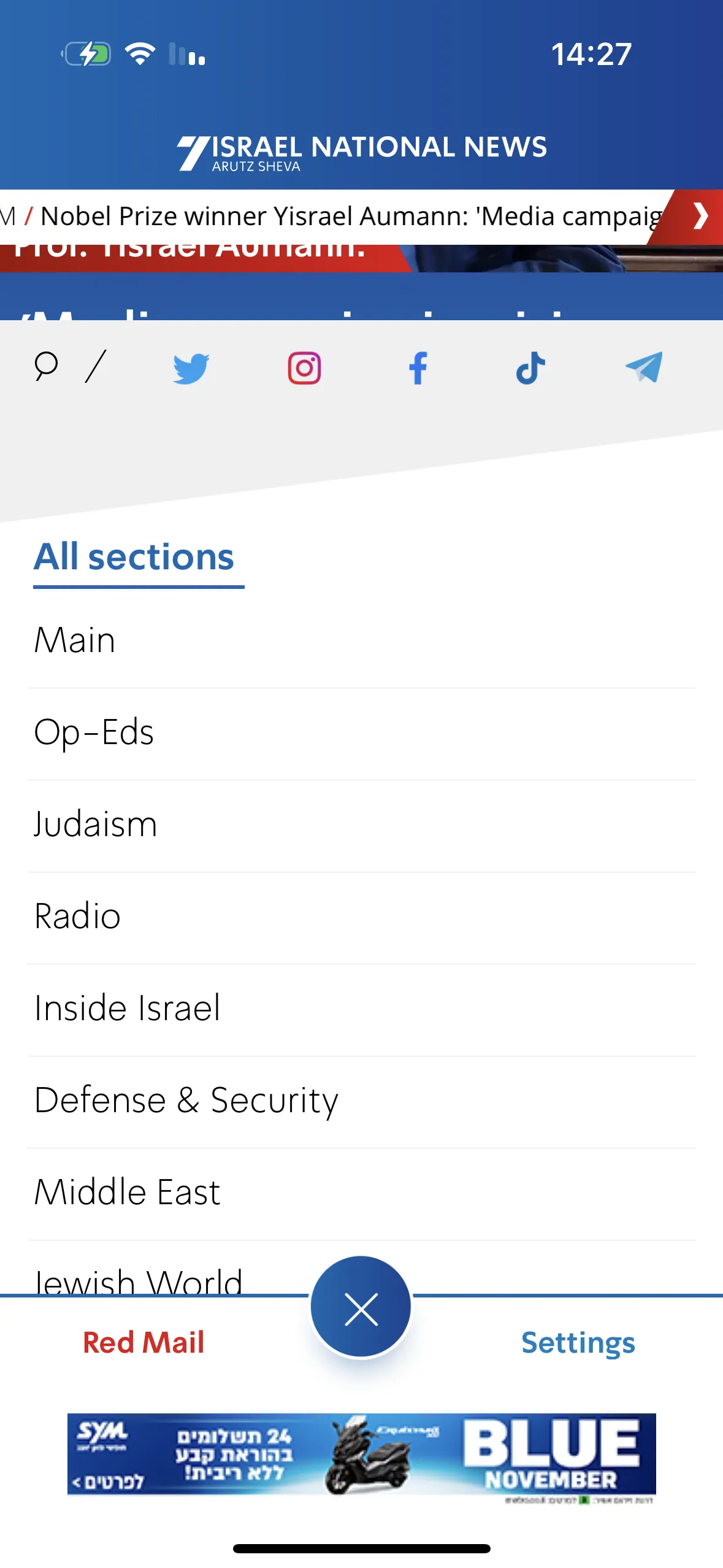Advance the news ticker with the arrow
The image size is (723, 1568).
(700, 217)
